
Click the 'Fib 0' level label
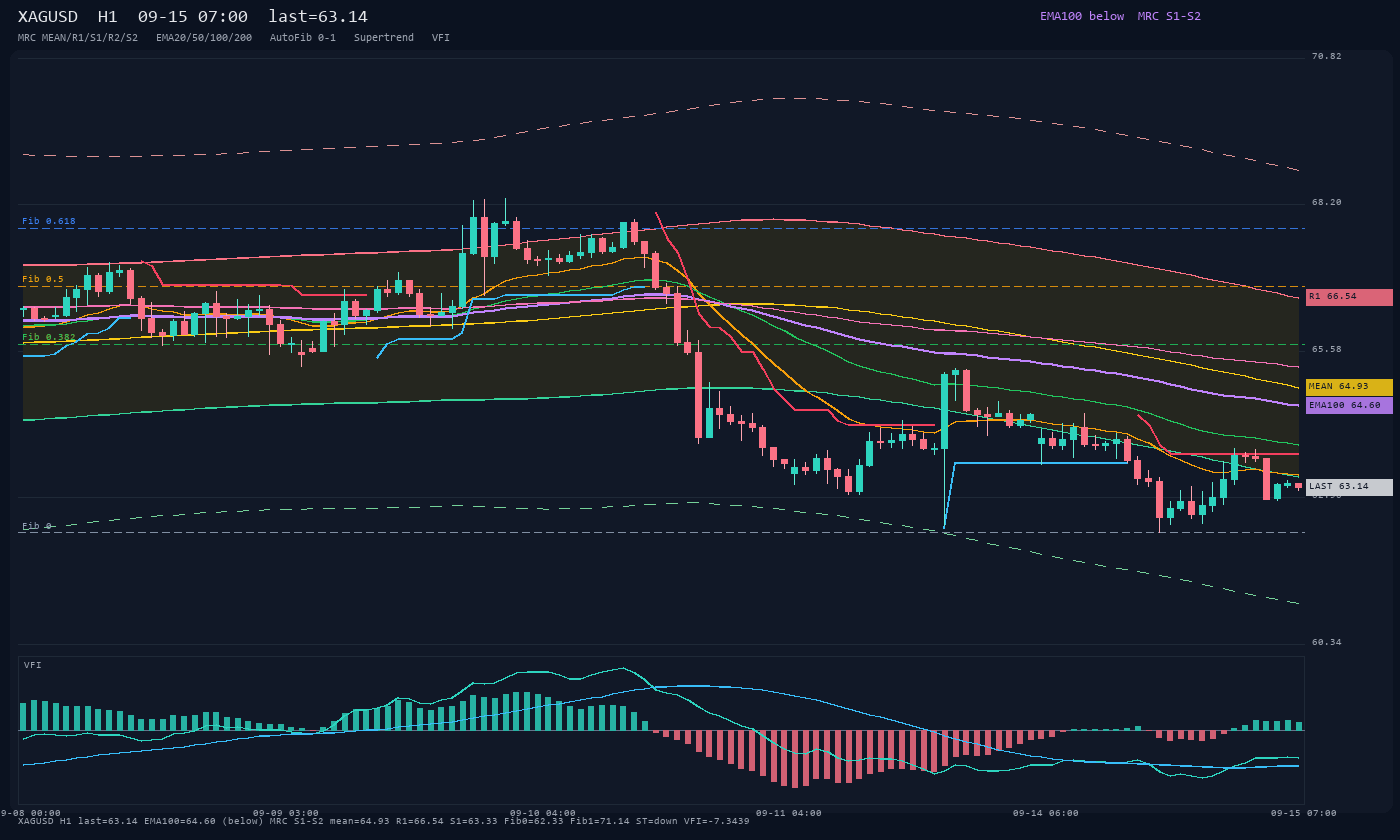37,526
